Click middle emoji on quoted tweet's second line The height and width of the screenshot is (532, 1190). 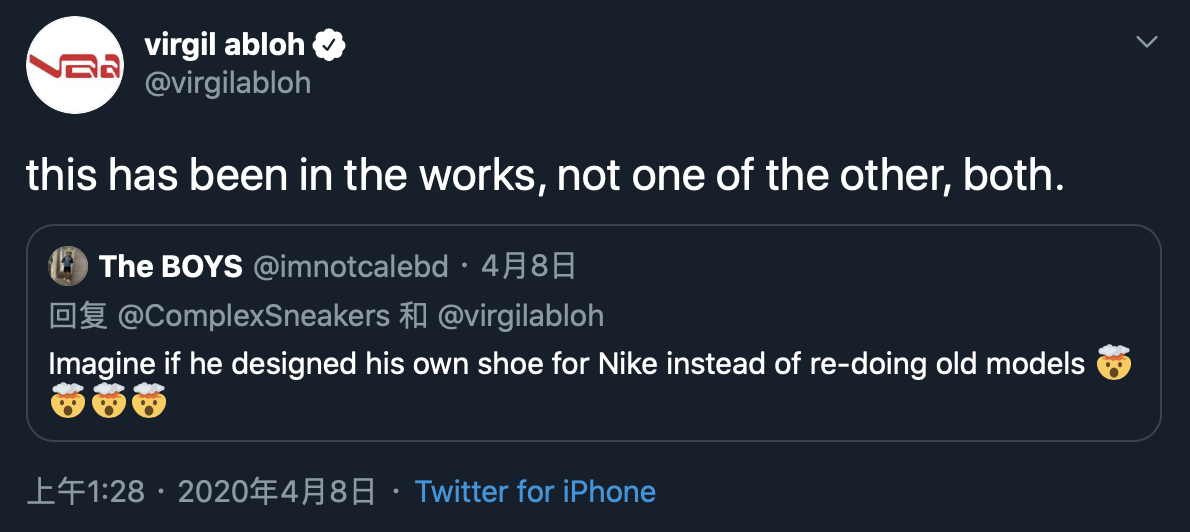[108, 403]
